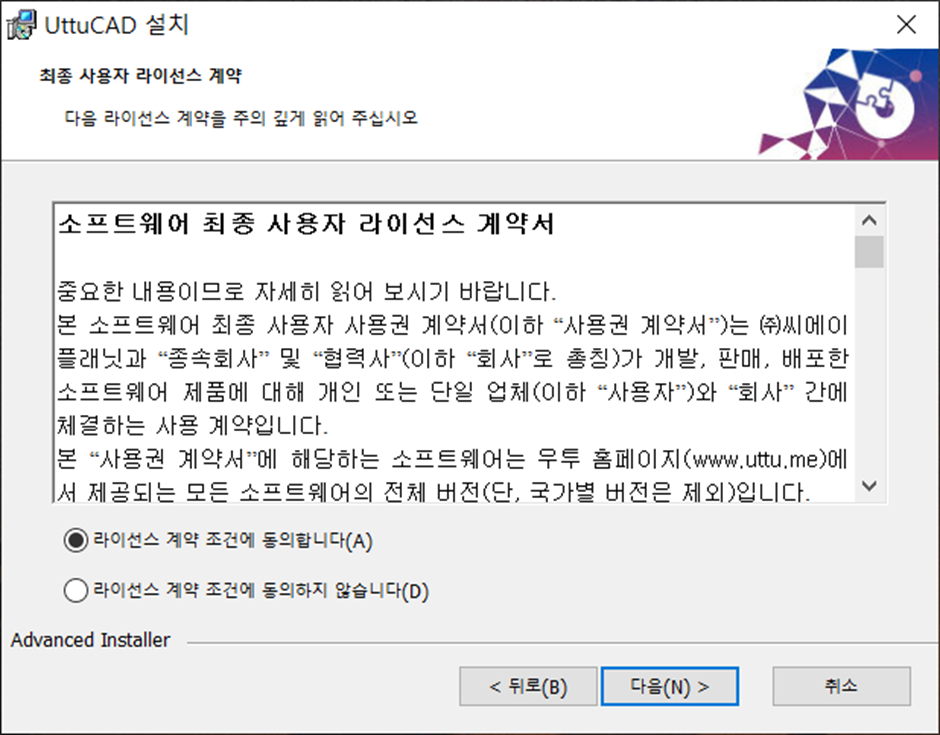Click the license box scroll-up arrow

coord(869,221)
